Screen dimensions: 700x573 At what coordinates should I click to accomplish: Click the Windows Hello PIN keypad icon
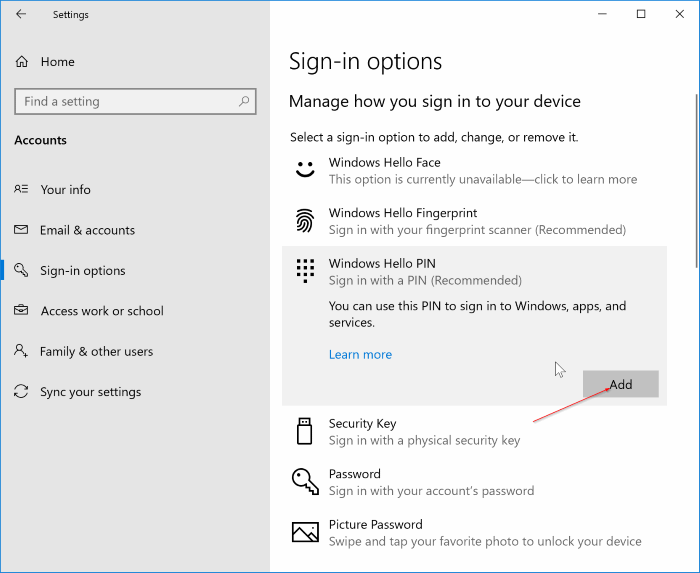point(305,271)
